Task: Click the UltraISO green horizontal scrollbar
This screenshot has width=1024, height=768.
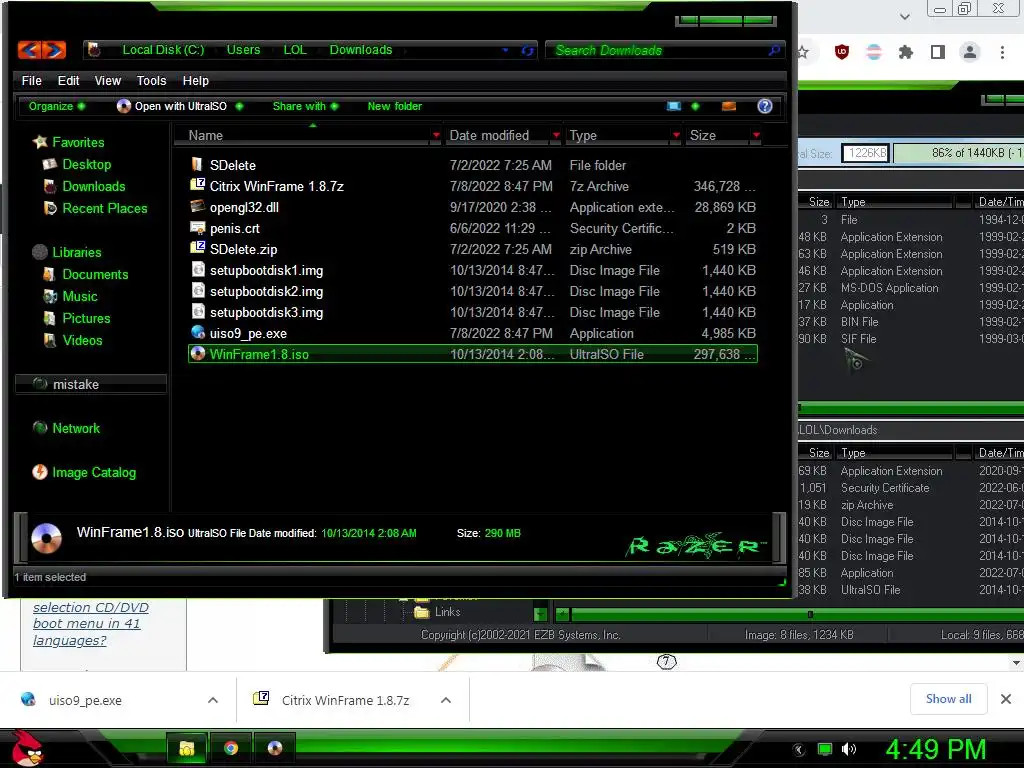Action: (x=797, y=615)
